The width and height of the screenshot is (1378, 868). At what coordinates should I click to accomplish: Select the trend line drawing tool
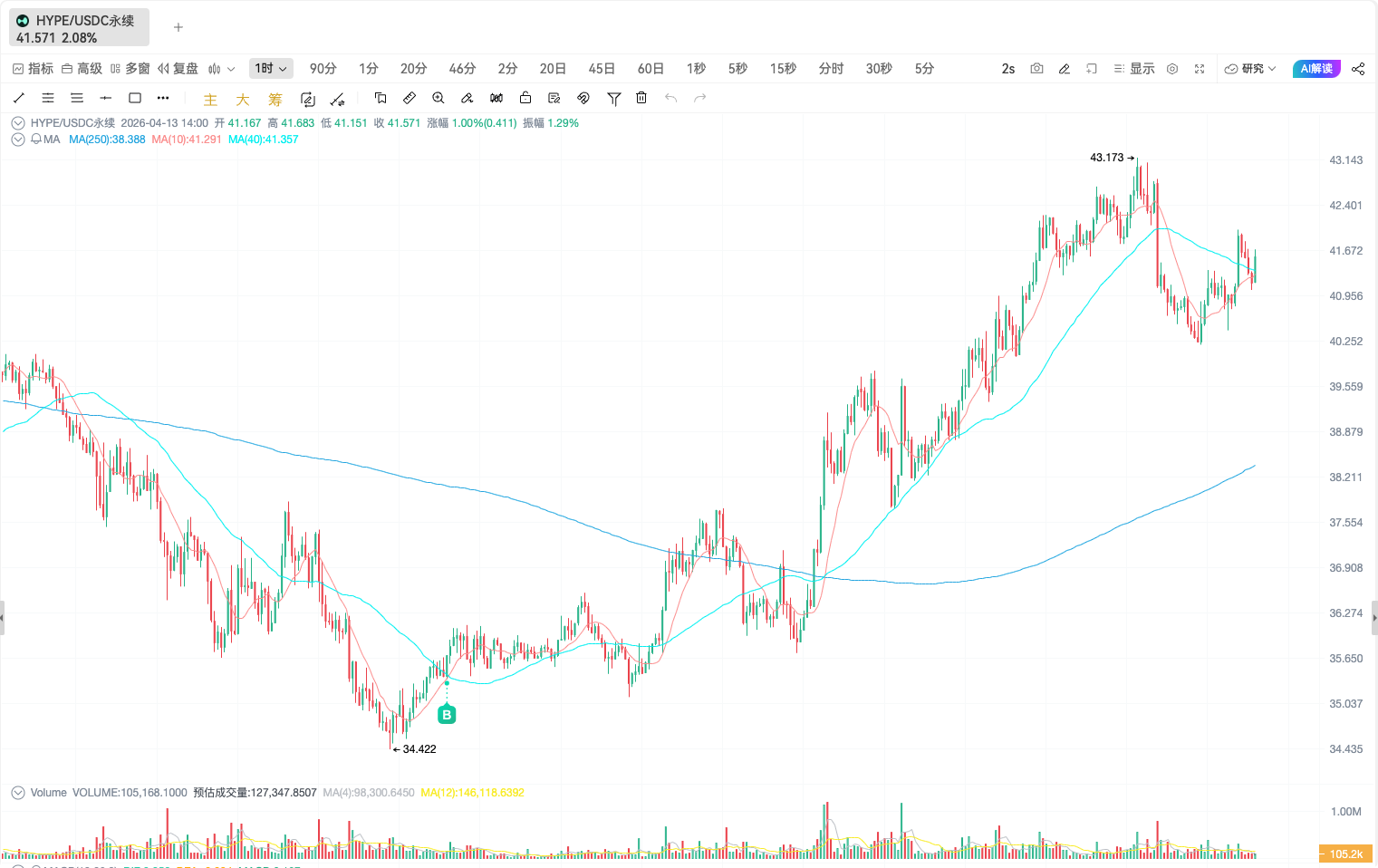[19, 98]
